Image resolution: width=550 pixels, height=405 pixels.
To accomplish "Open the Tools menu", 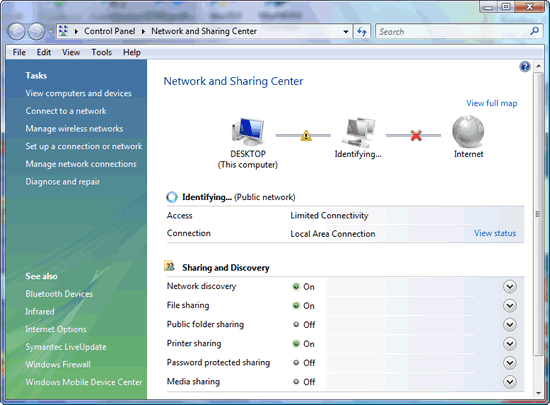I will tap(101, 52).
